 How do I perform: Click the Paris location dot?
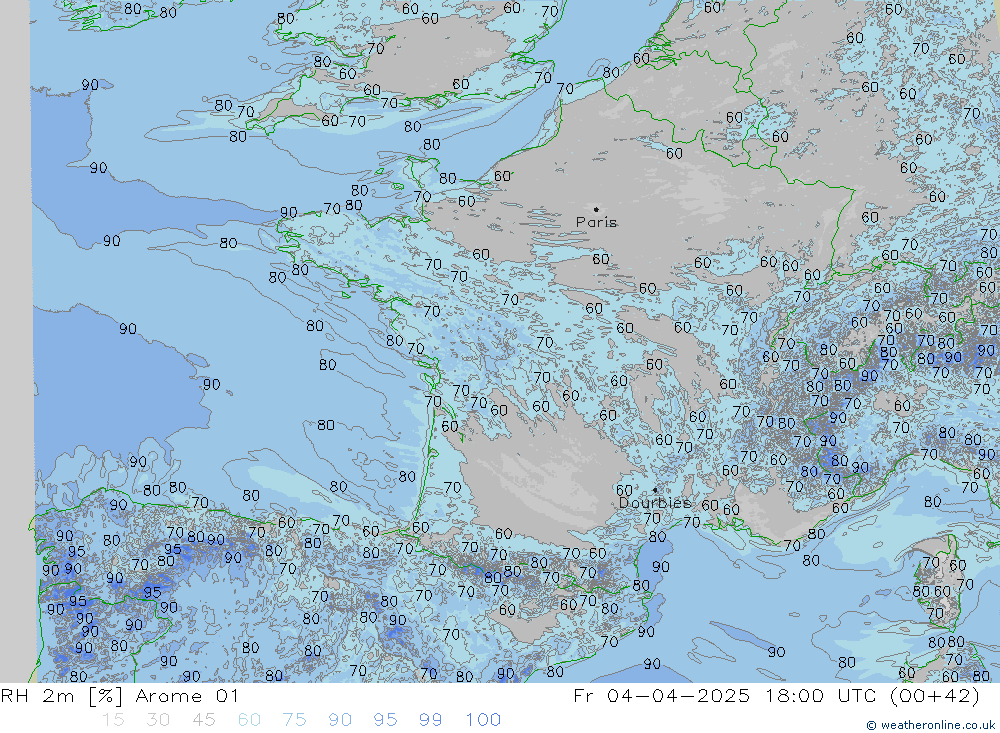(x=596, y=209)
